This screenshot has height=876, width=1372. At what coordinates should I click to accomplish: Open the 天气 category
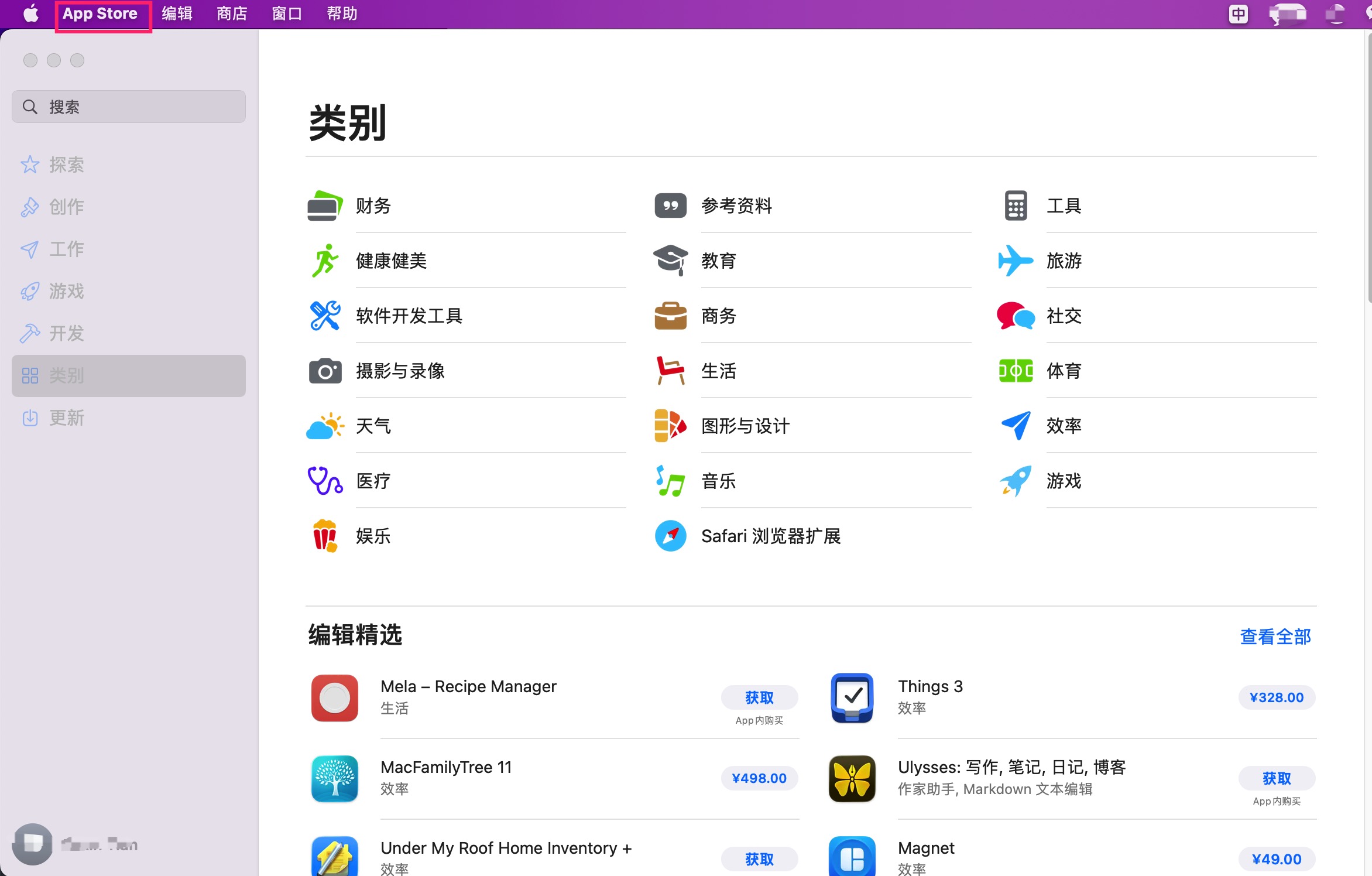(372, 426)
